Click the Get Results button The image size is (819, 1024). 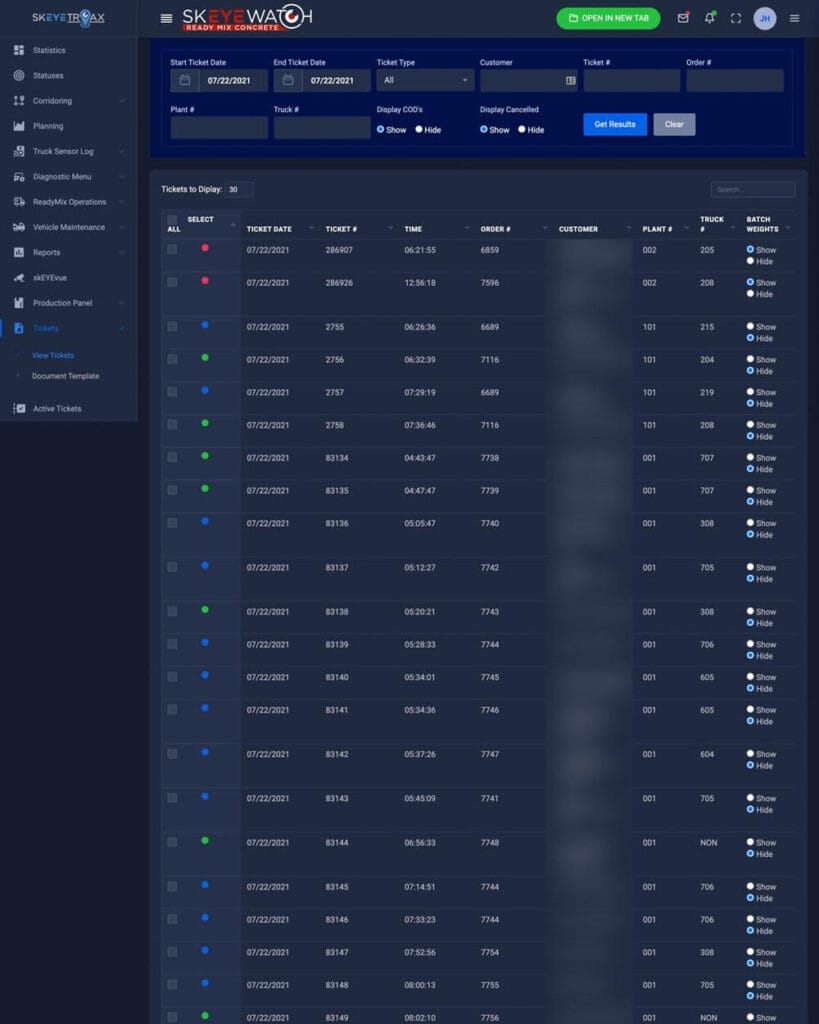click(x=615, y=124)
